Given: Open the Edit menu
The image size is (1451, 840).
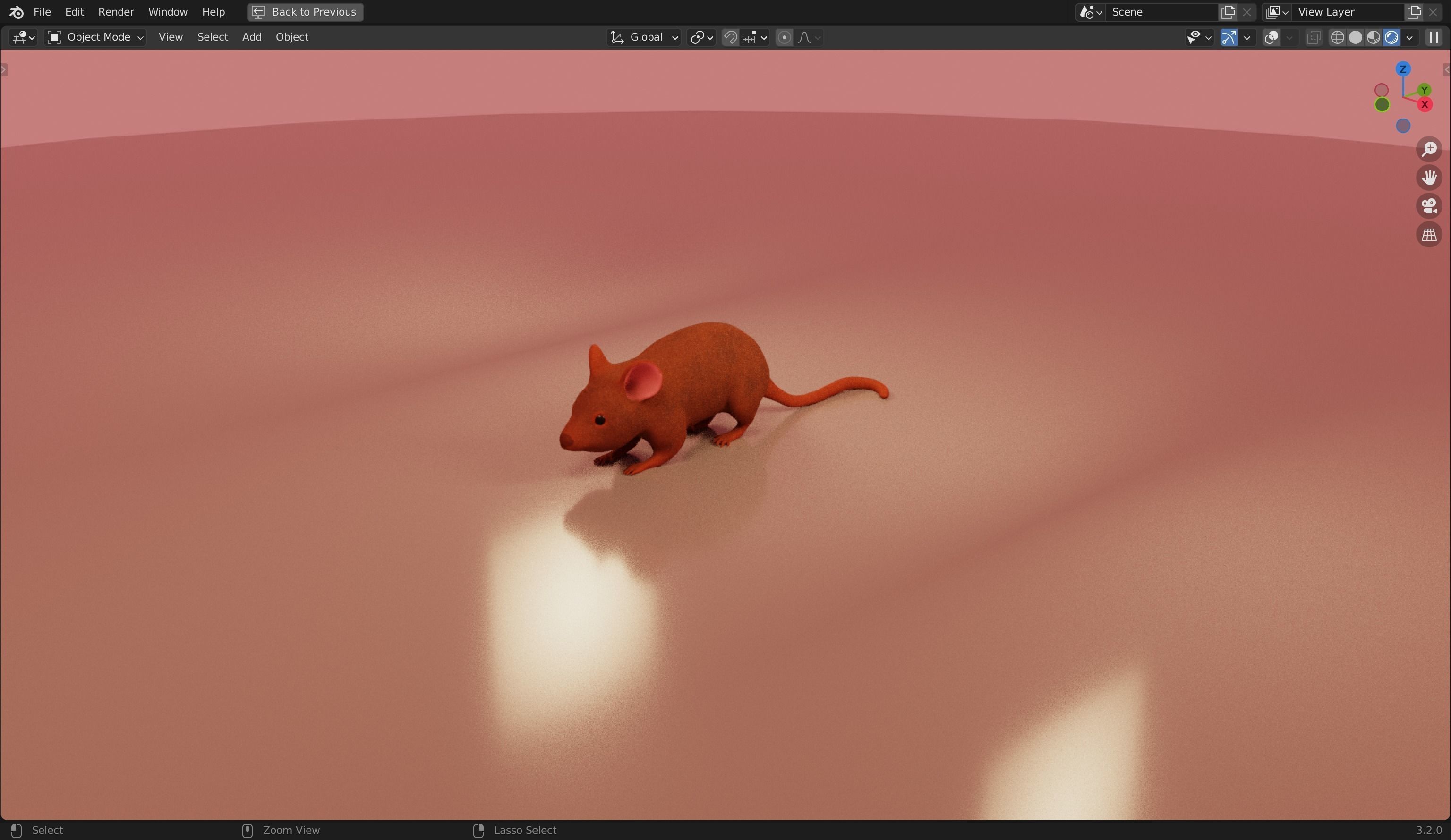Looking at the screenshot, I should tap(74, 11).
